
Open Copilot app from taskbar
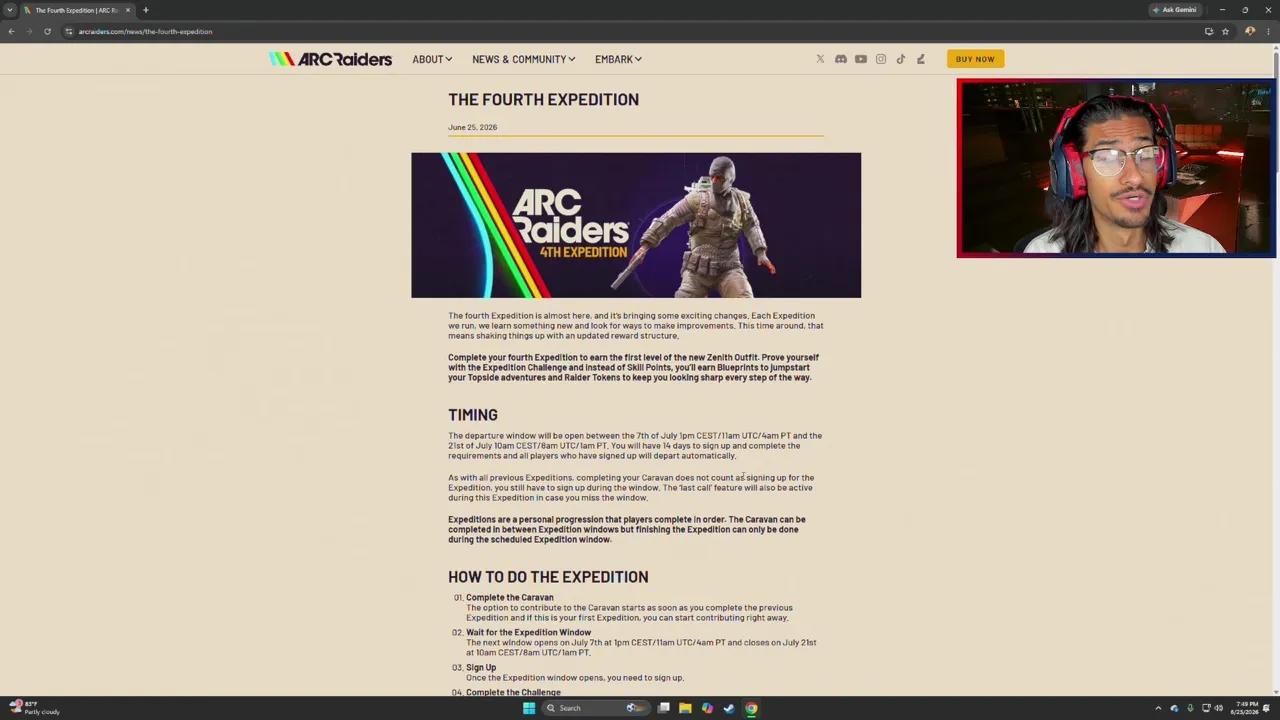click(707, 708)
